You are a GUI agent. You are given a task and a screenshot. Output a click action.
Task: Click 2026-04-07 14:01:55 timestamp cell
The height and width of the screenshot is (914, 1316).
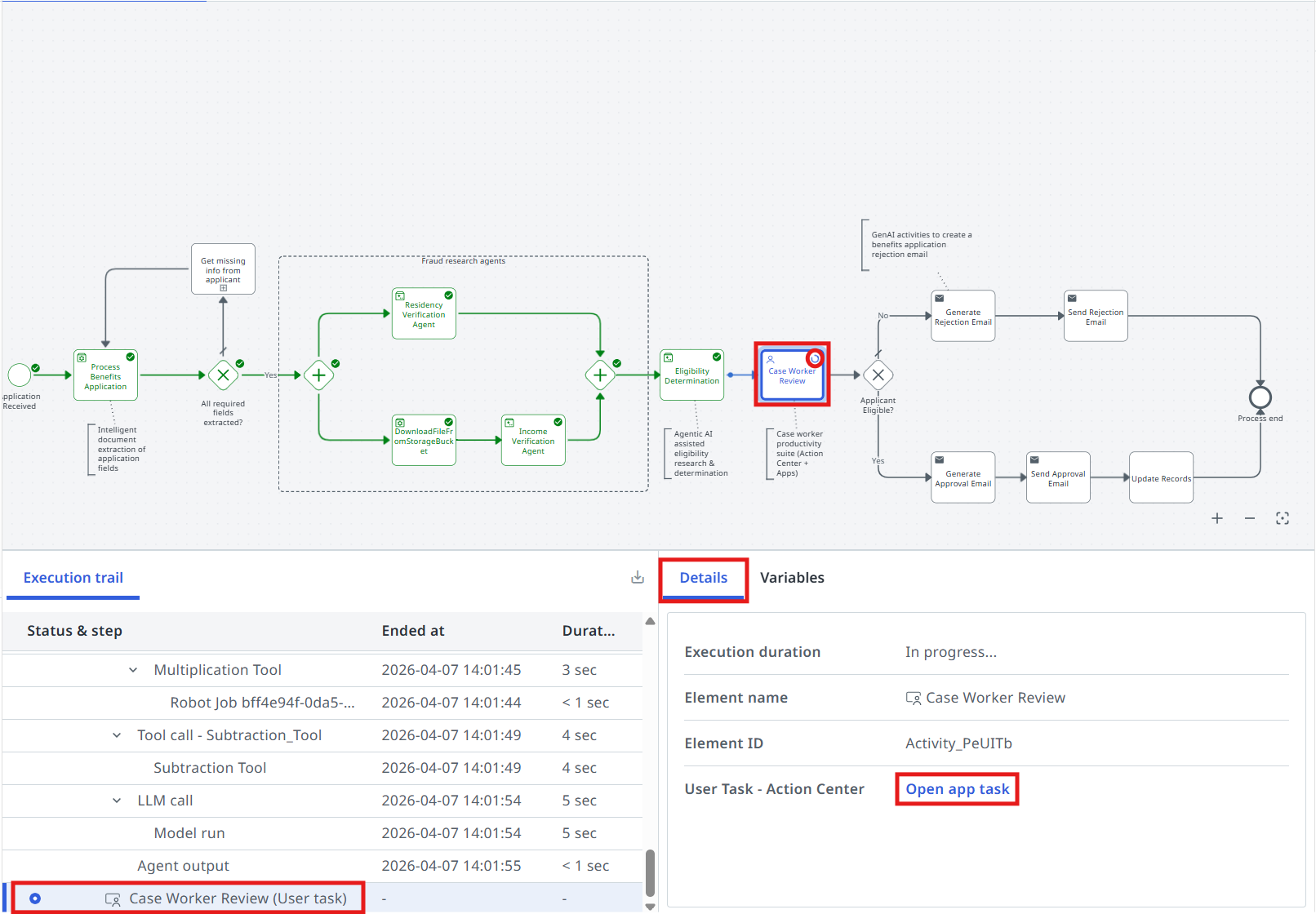[451, 866]
